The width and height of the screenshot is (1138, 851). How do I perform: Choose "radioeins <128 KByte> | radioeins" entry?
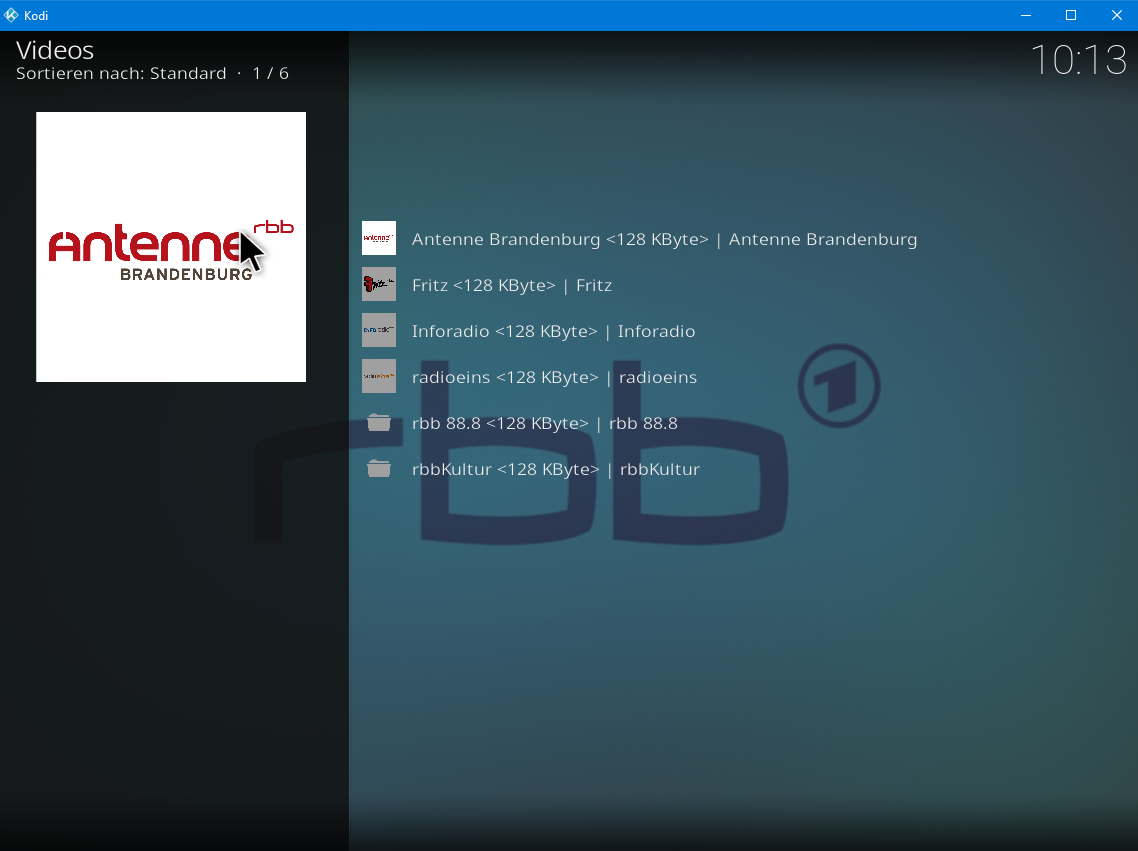[554, 377]
